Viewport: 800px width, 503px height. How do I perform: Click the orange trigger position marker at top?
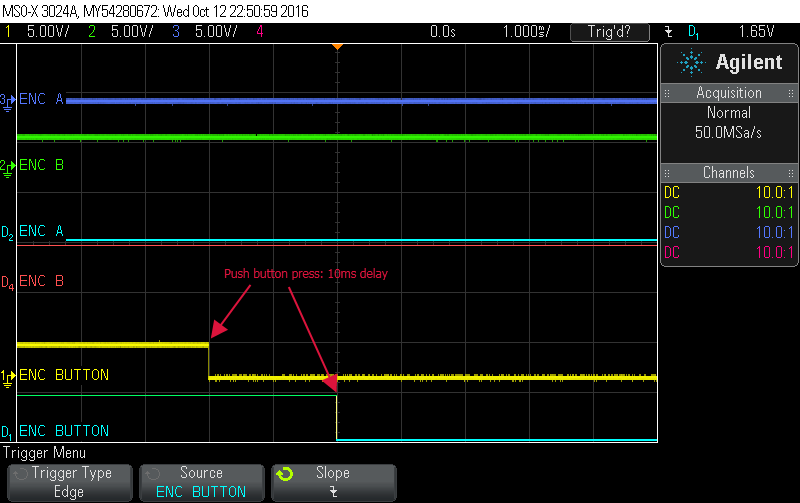coord(337,46)
